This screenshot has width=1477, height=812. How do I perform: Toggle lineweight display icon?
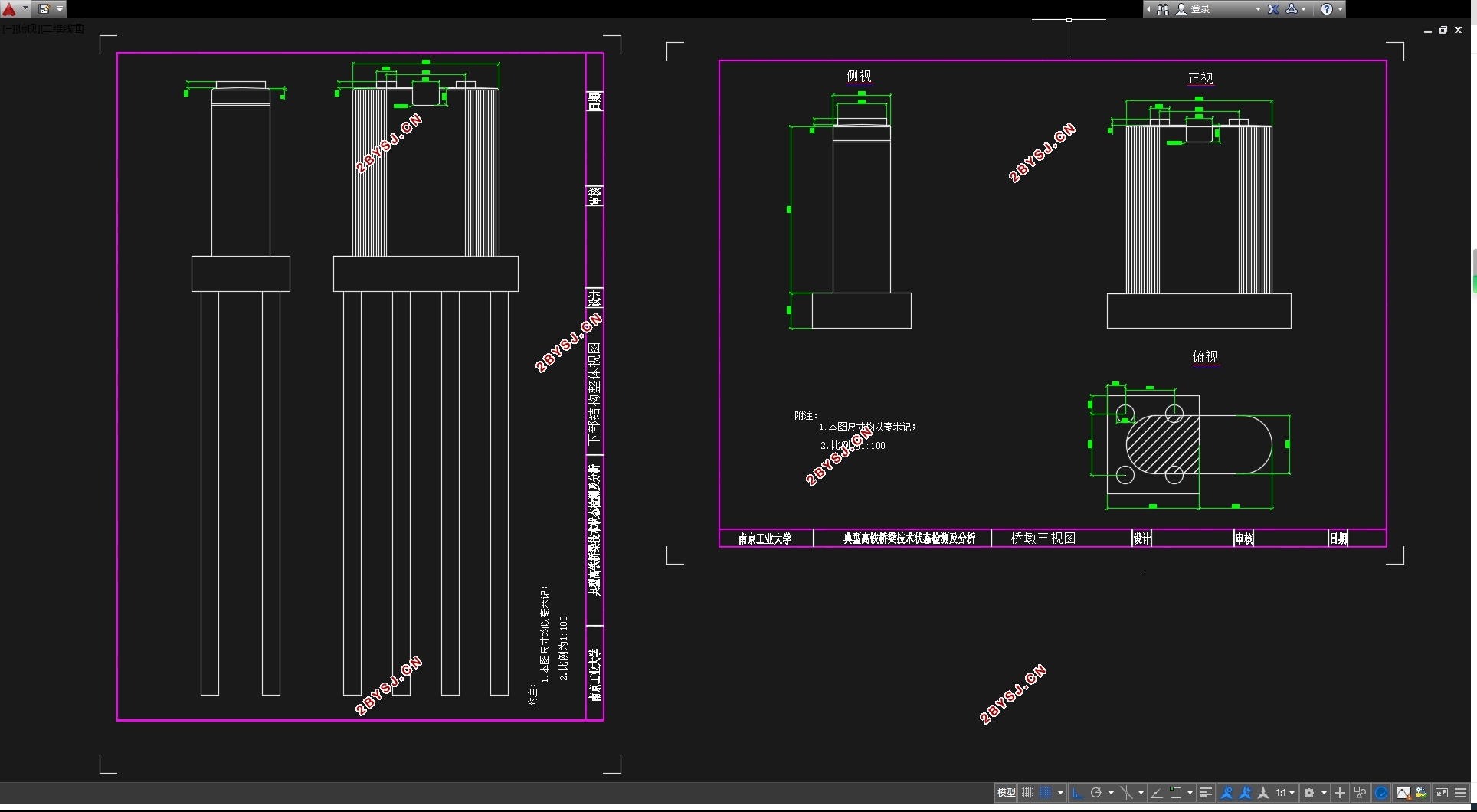point(1206,793)
